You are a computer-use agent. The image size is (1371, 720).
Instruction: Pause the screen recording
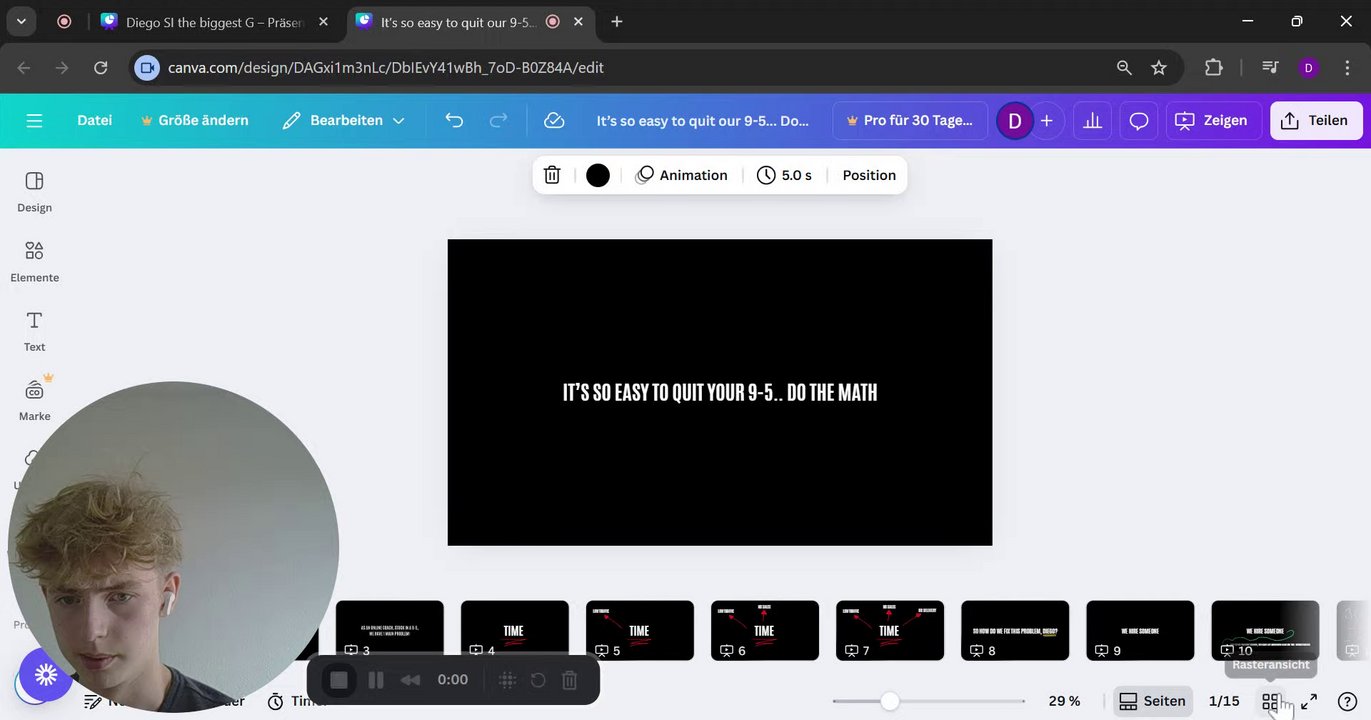(x=376, y=680)
